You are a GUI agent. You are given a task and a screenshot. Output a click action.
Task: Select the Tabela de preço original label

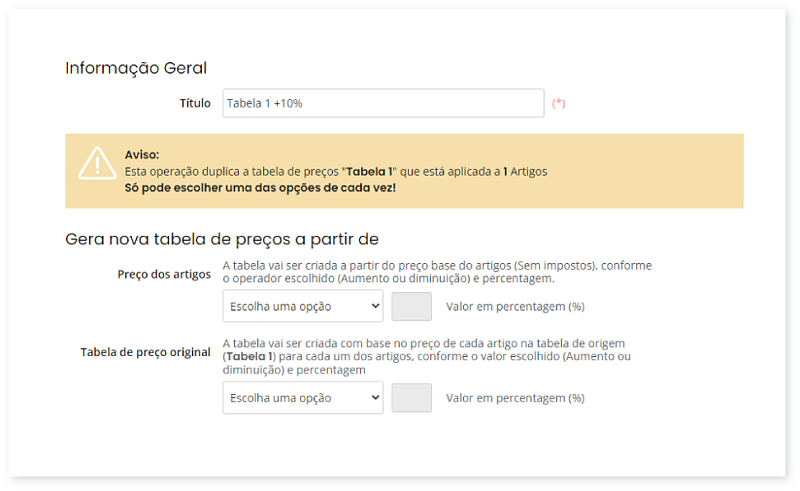[145, 352]
